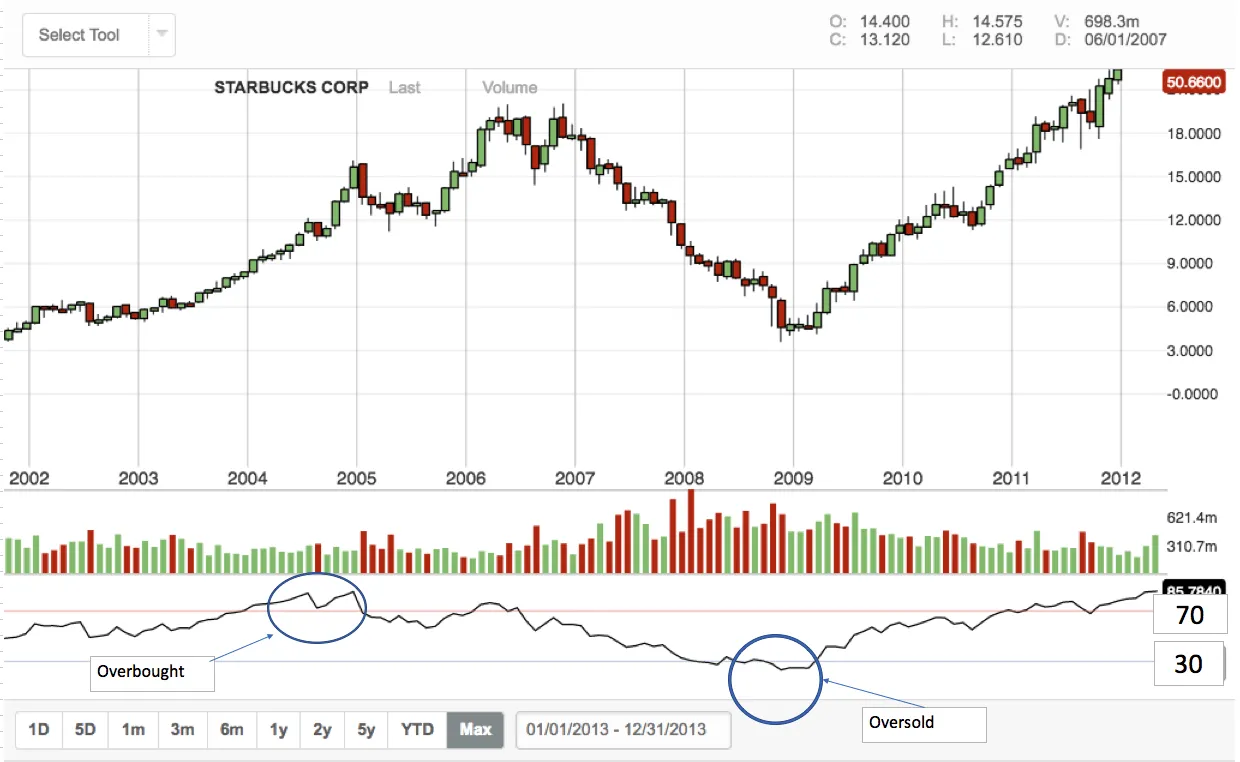Viewport: 1240px width, 762px height.
Task: Click the black 85.7840 RSI value tag
Action: (1194, 588)
